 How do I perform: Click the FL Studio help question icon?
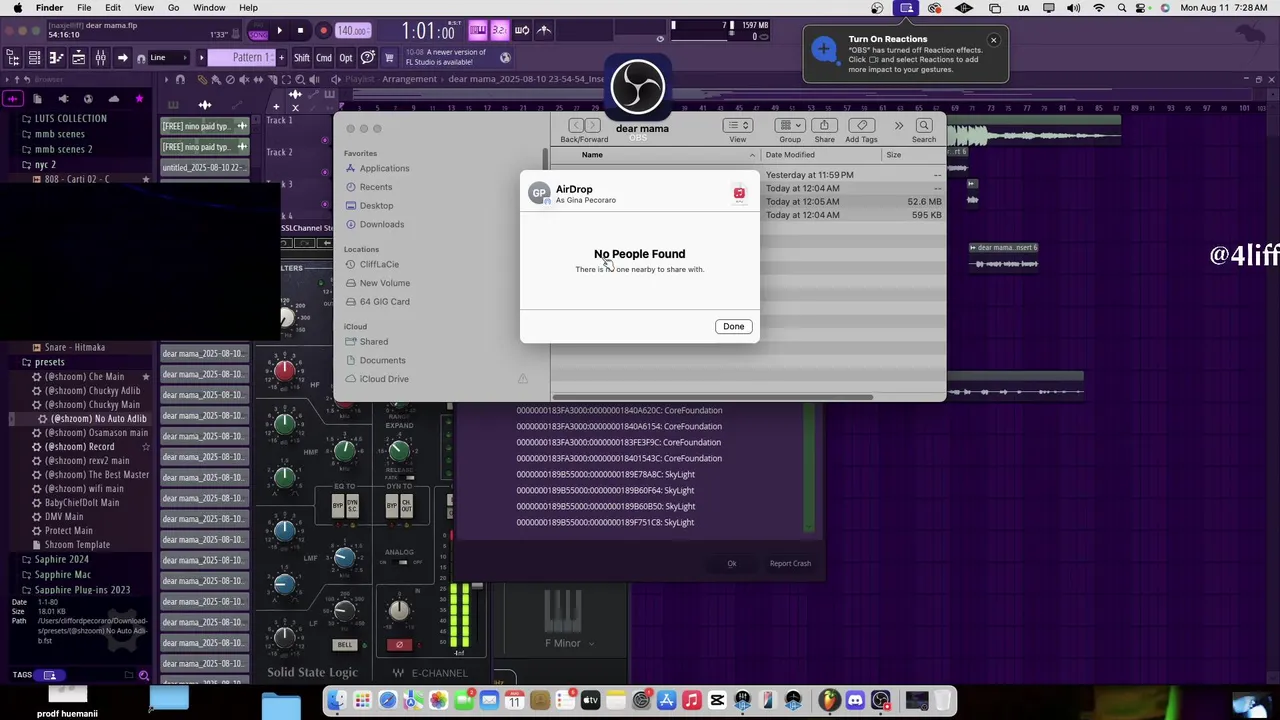[x=368, y=57]
